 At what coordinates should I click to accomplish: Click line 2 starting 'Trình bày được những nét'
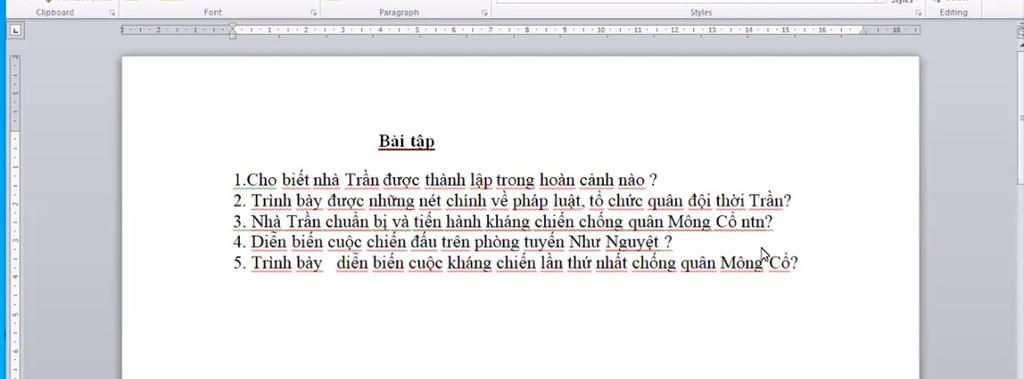pos(513,201)
